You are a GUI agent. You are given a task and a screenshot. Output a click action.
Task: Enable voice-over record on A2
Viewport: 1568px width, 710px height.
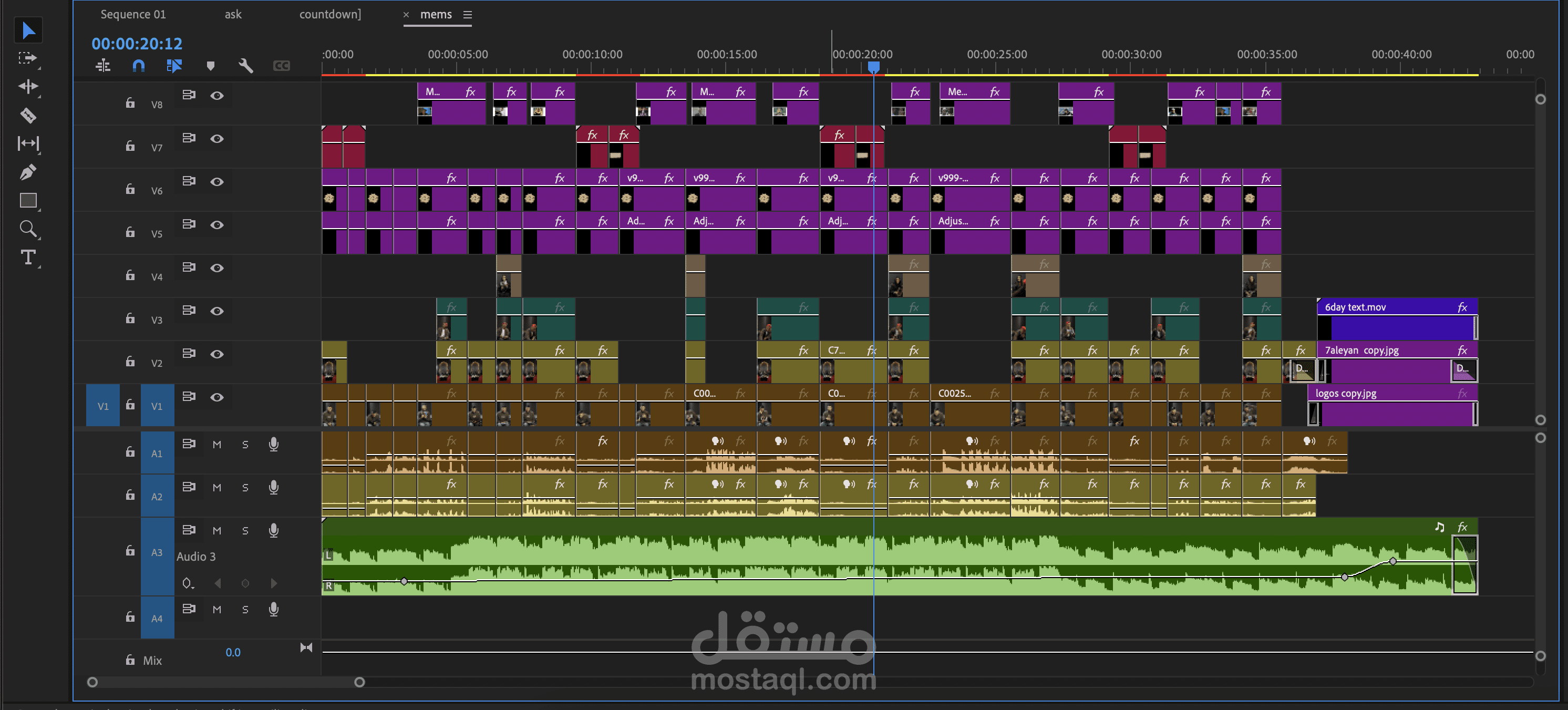tap(274, 488)
